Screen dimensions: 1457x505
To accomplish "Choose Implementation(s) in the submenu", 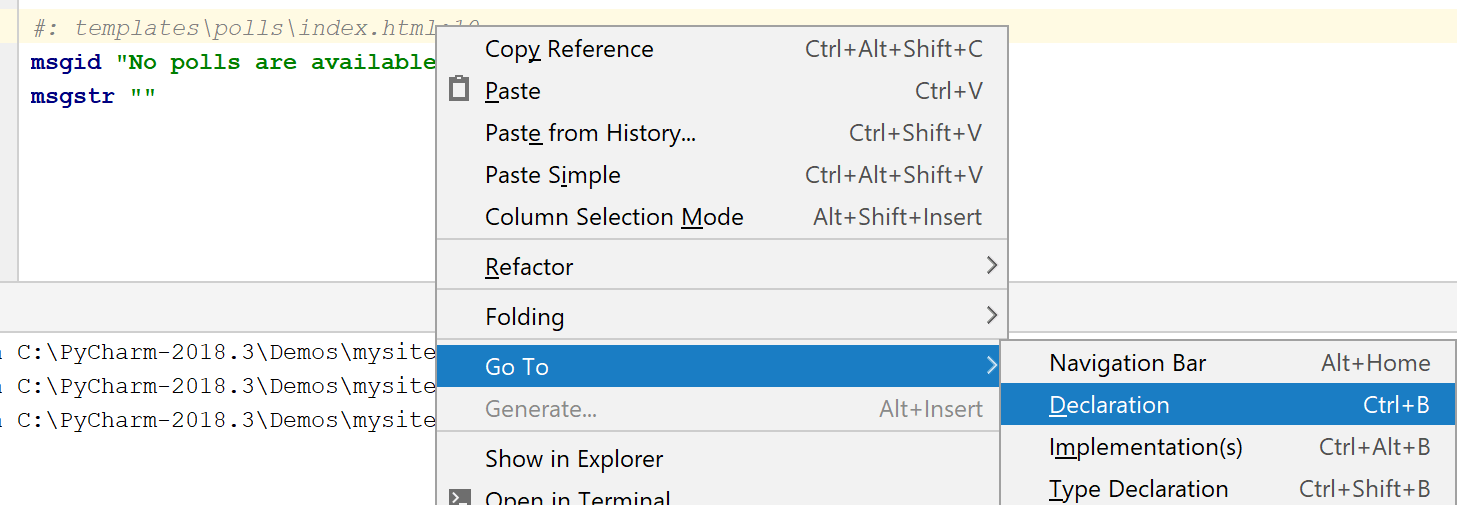I will tap(1145, 447).
